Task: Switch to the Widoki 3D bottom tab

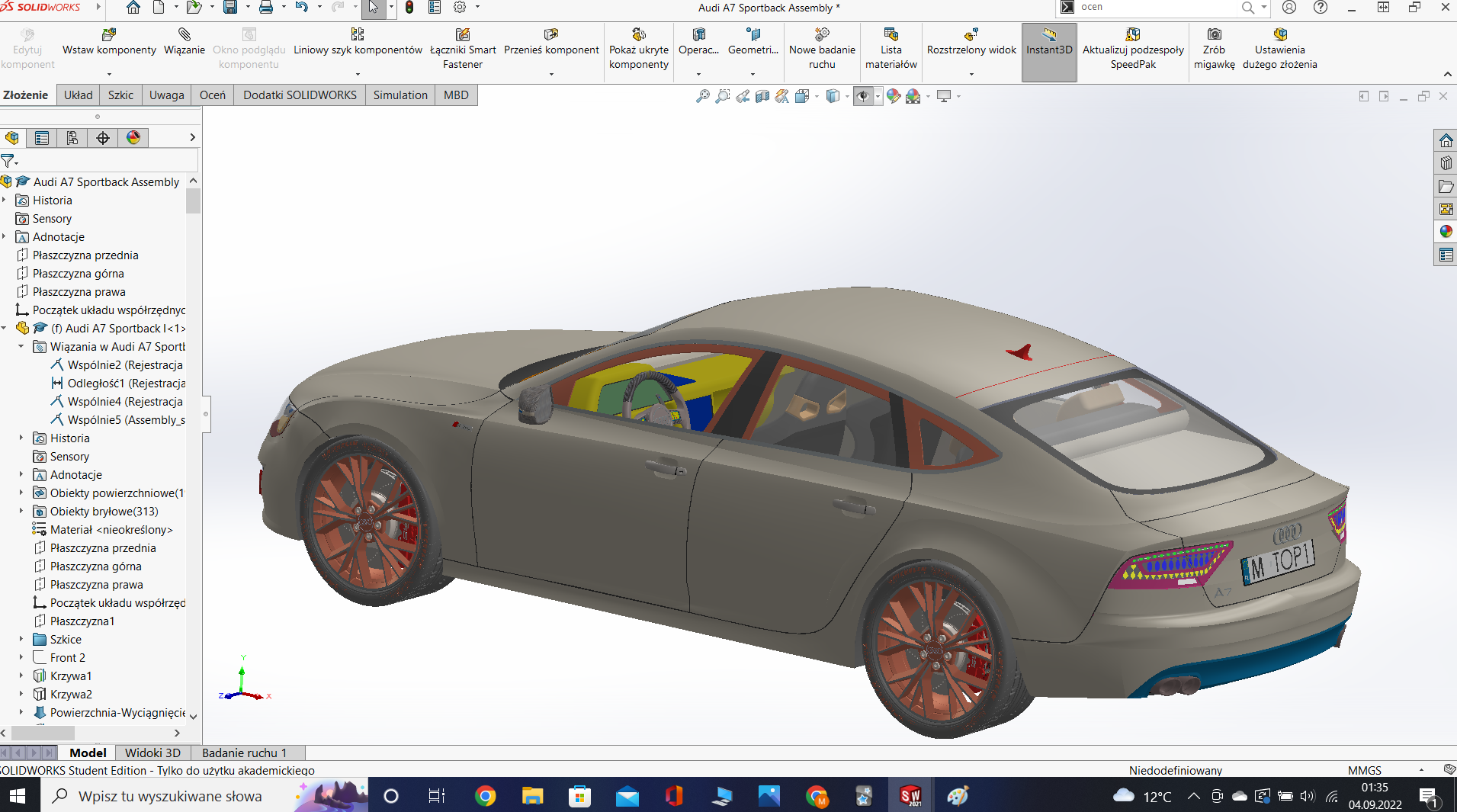Action: pyautogui.click(x=152, y=753)
